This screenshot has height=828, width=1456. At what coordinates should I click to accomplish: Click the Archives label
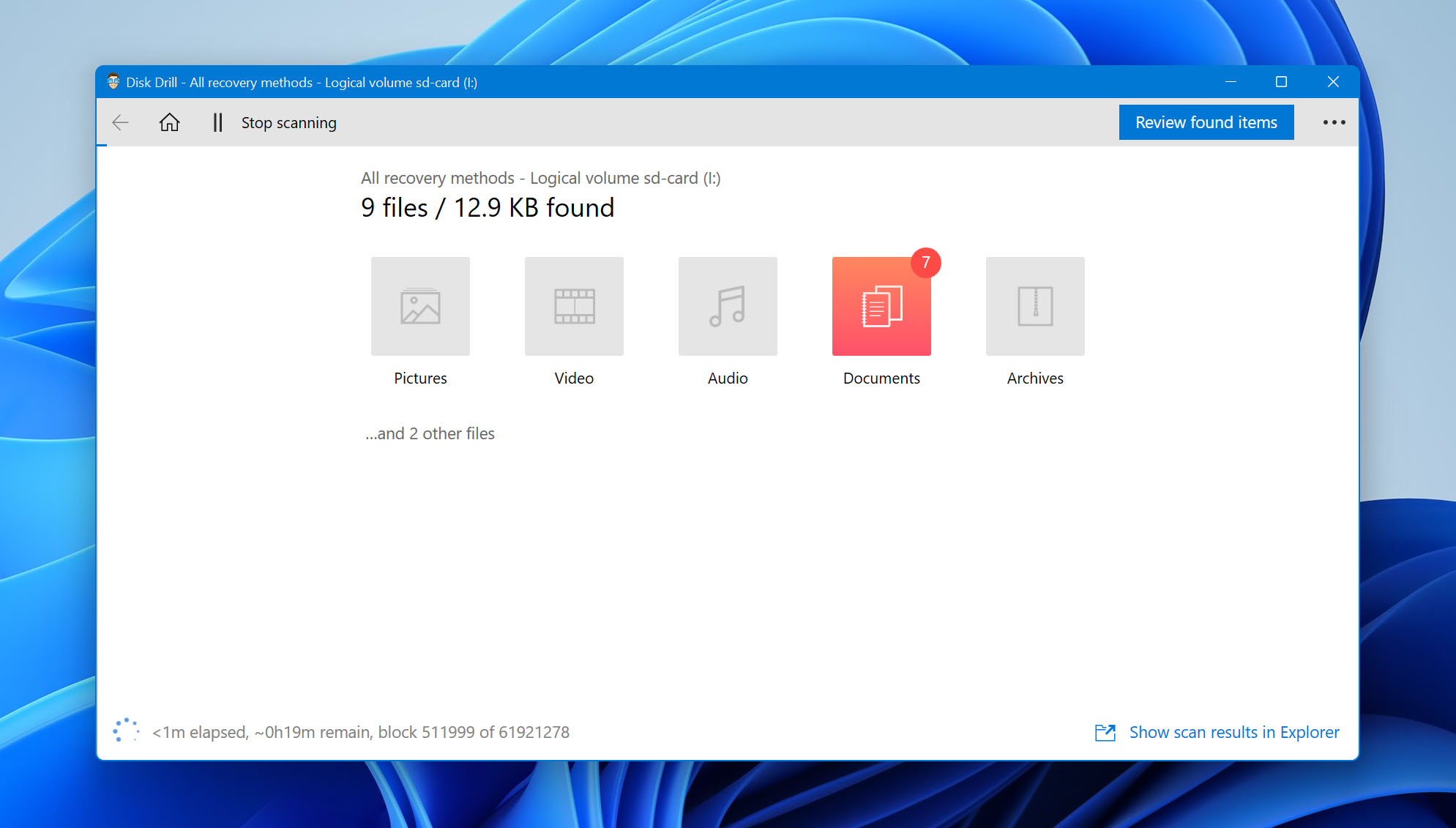click(x=1035, y=378)
